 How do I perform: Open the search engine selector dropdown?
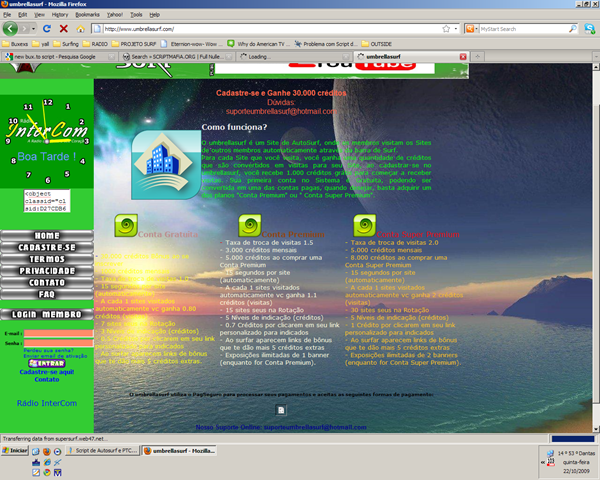pos(471,29)
